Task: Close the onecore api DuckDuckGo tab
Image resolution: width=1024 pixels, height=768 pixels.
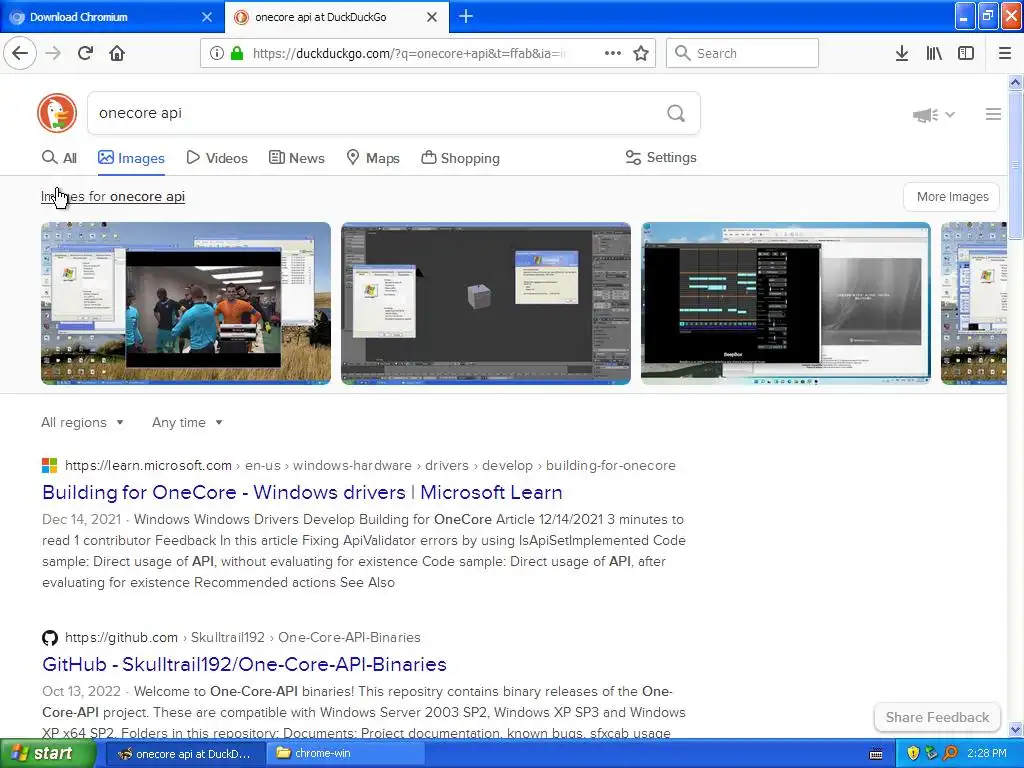Action: [432, 17]
